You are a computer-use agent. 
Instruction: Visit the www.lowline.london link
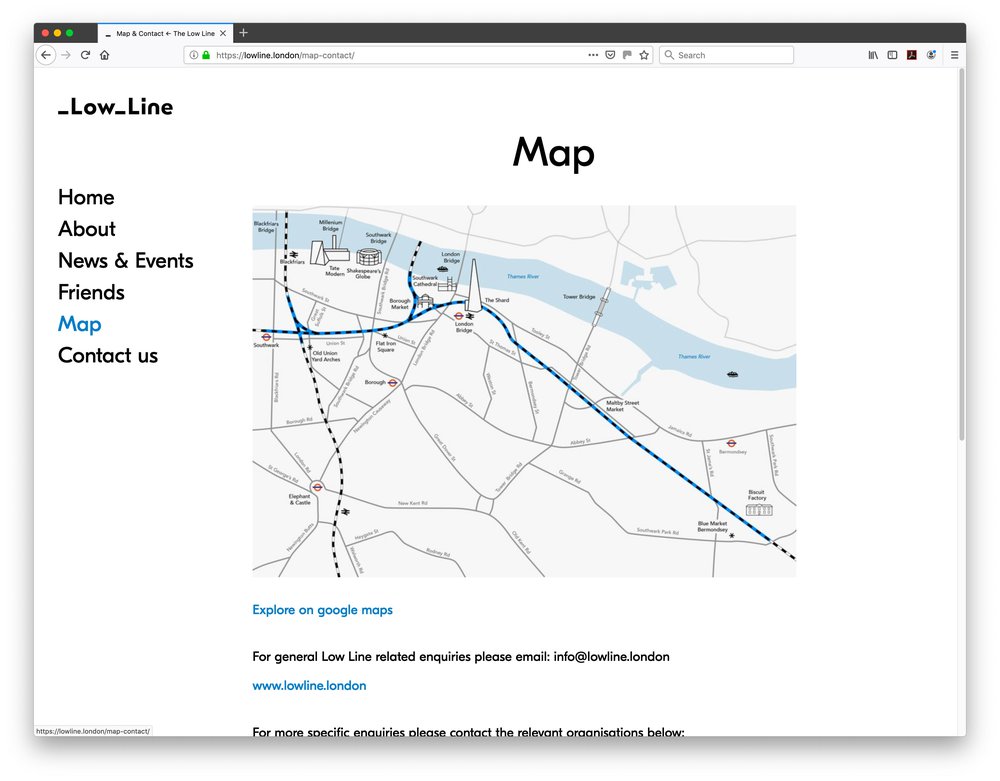point(309,685)
